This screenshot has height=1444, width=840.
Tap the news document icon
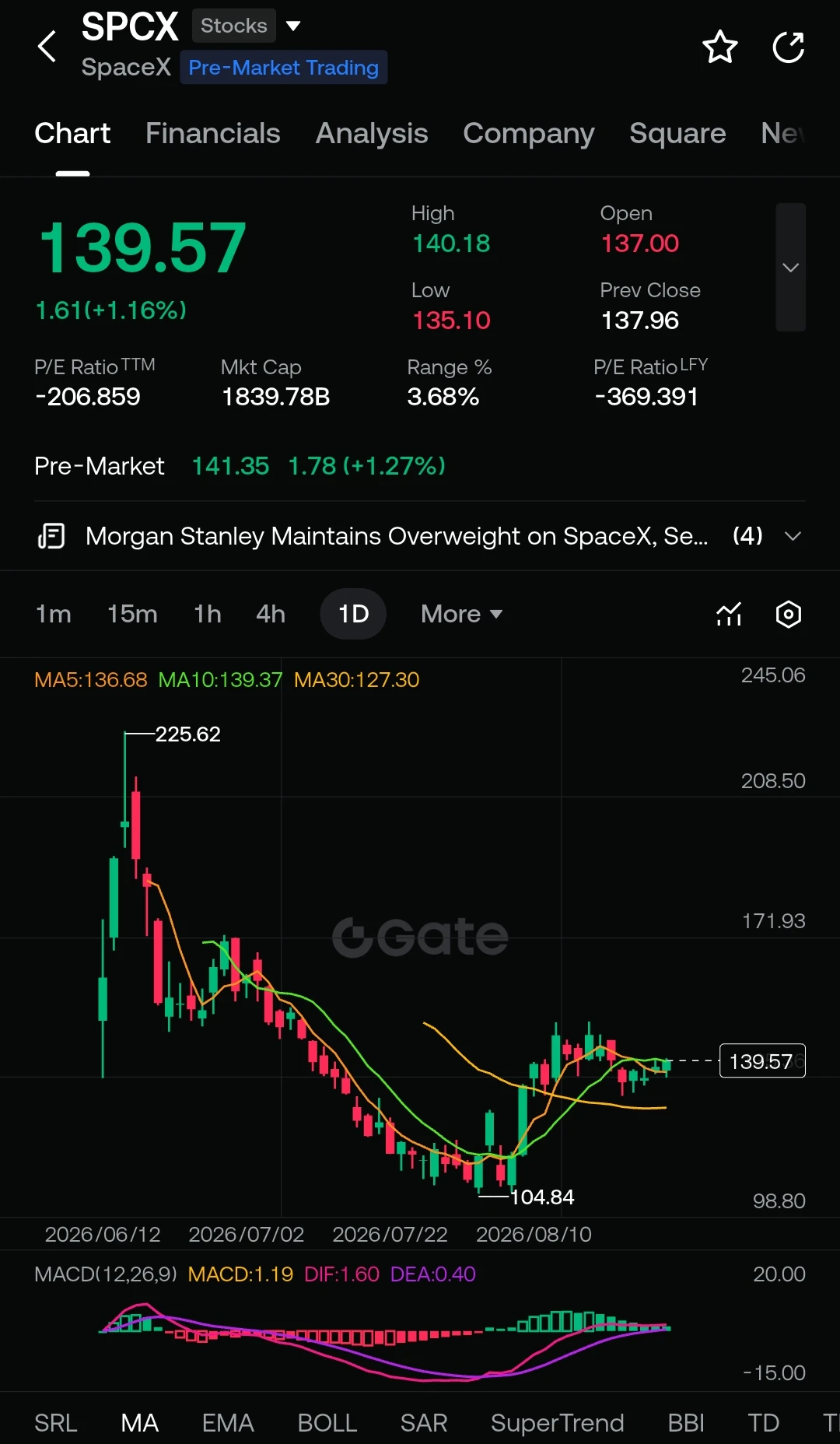pos(51,536)
